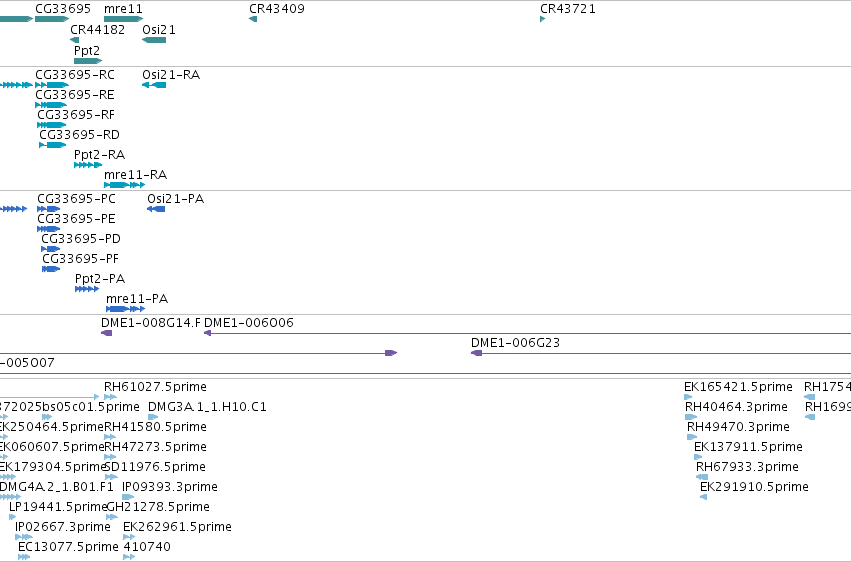Click the Osi21-RA transcript glyph
Viewport: 851px width, 562px height.
(x=154, y=85)
